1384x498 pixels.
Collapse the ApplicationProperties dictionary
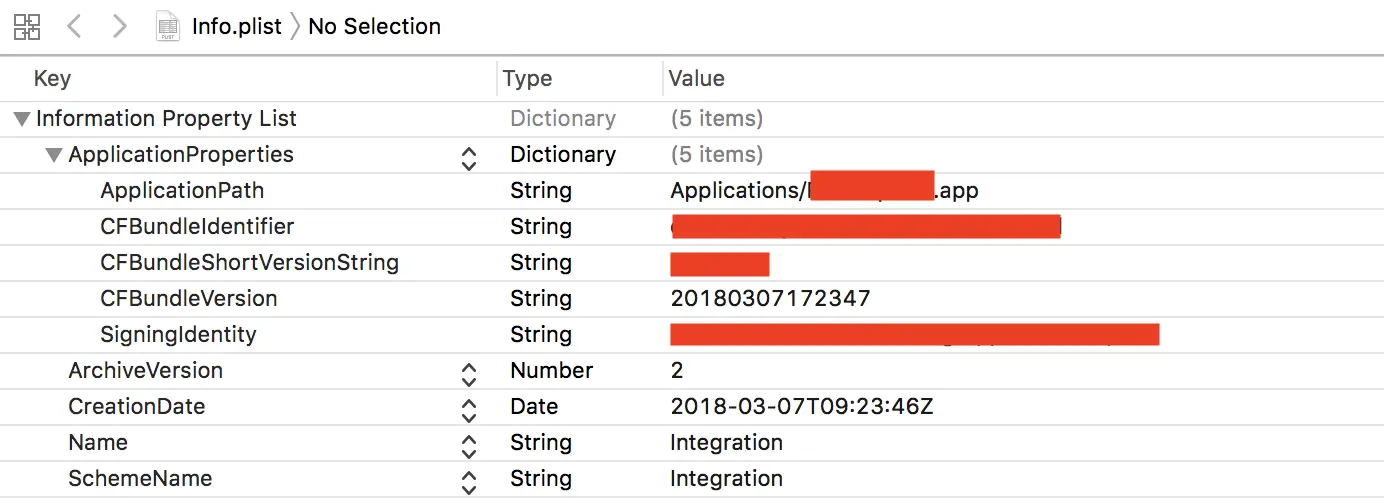click(x=54, y=155)
